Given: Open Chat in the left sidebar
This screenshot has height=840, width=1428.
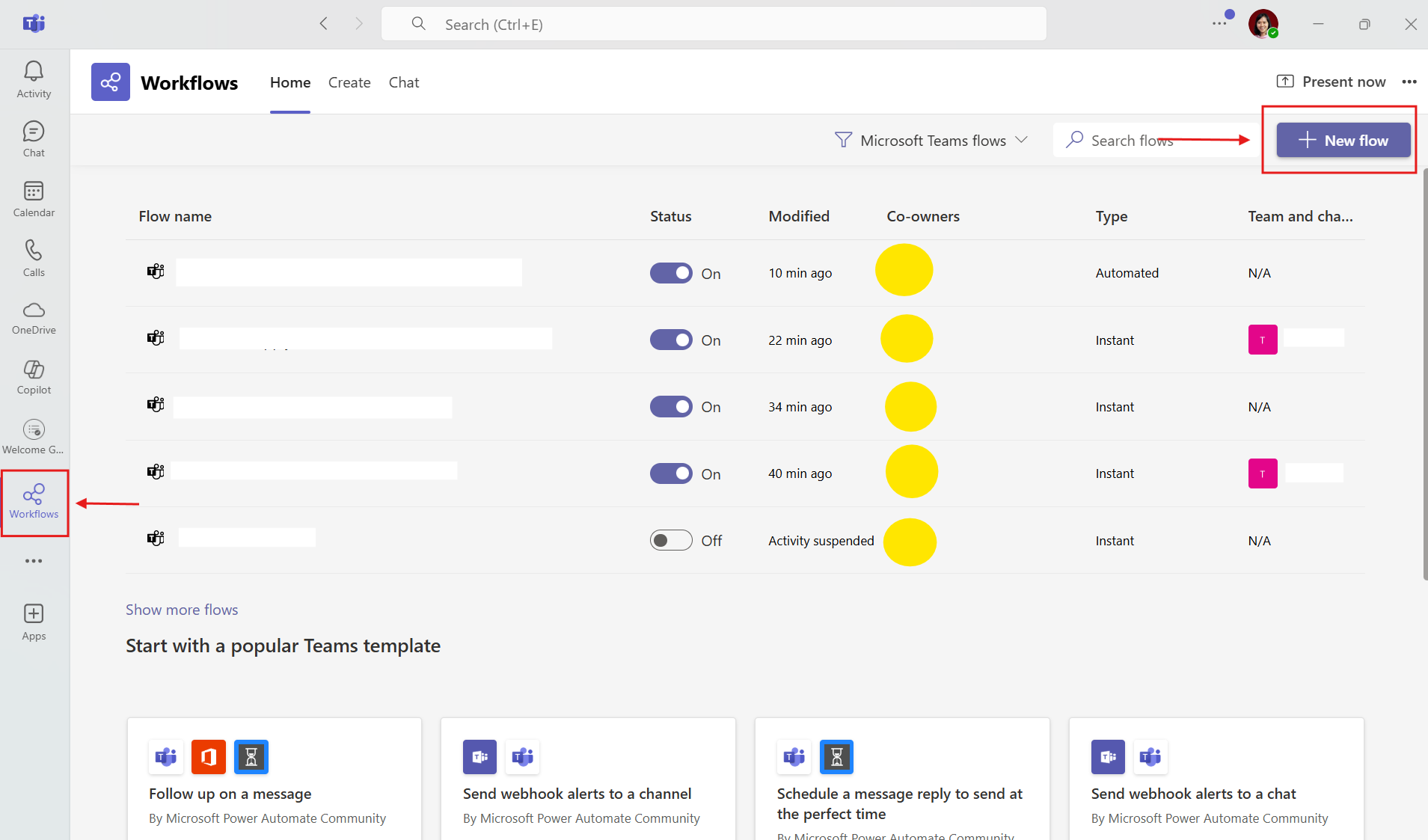Looking at the screenshot, I should click(34, 139).
